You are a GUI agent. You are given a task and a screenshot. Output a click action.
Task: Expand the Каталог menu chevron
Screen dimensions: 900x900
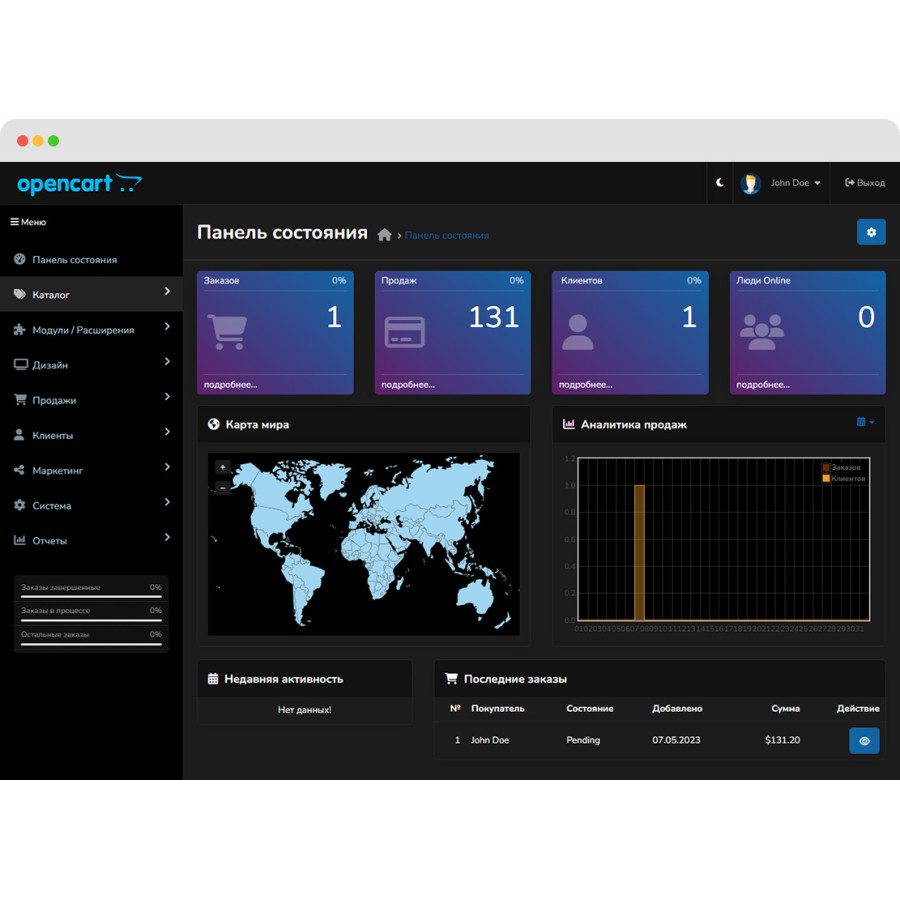167,292
